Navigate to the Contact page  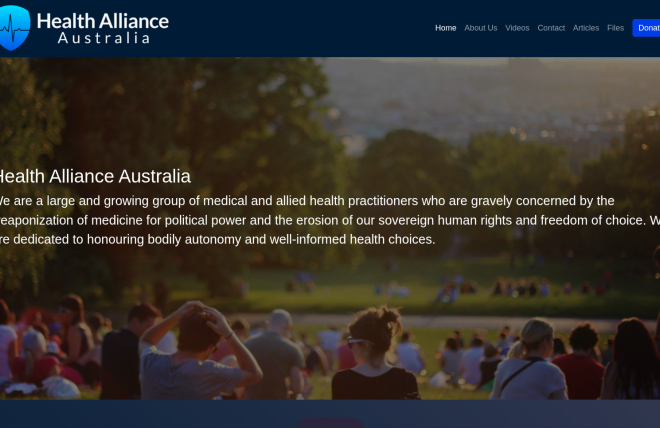(x=551, y=28)
